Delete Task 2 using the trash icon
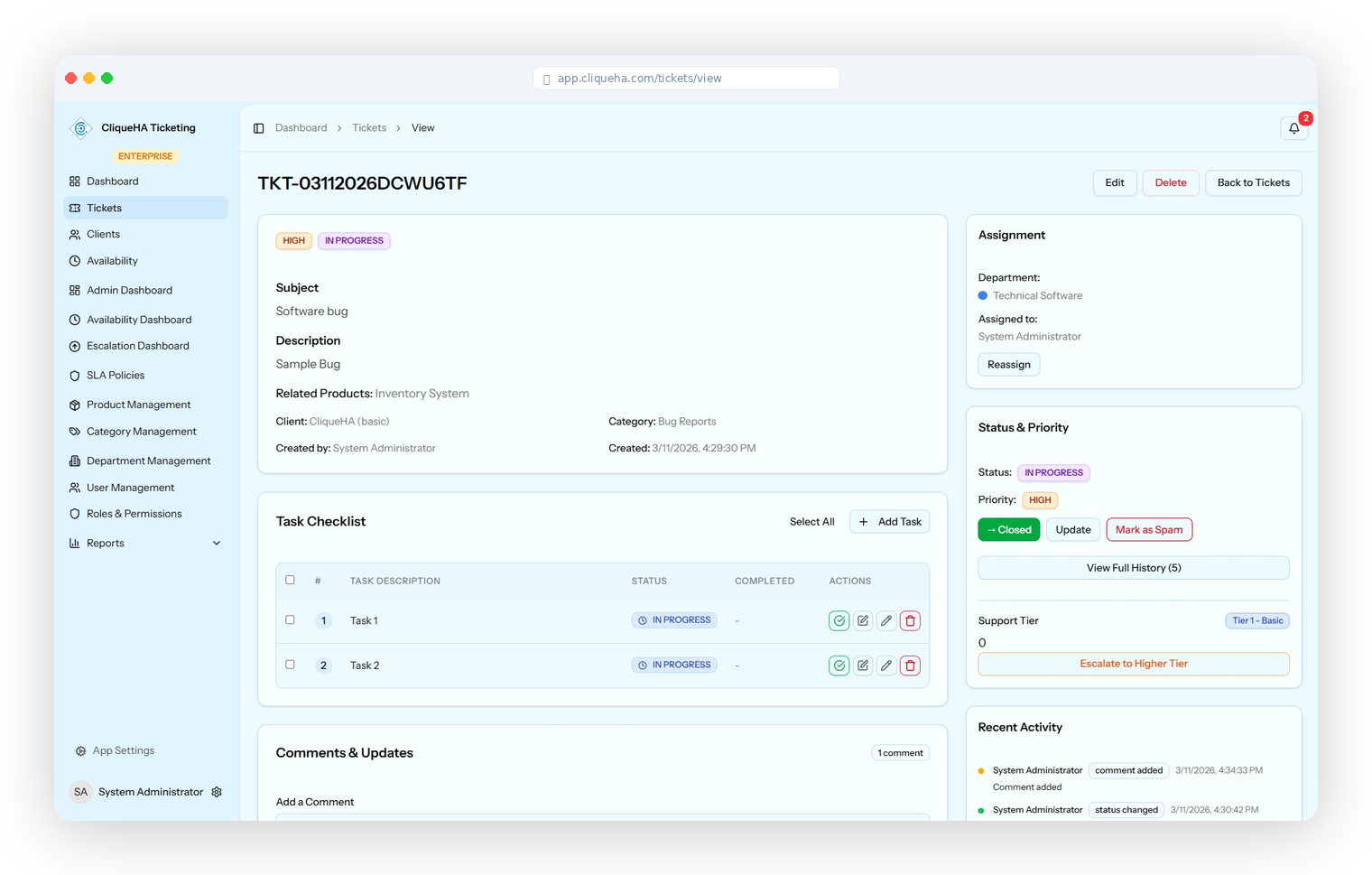 (x=910, y=666)
